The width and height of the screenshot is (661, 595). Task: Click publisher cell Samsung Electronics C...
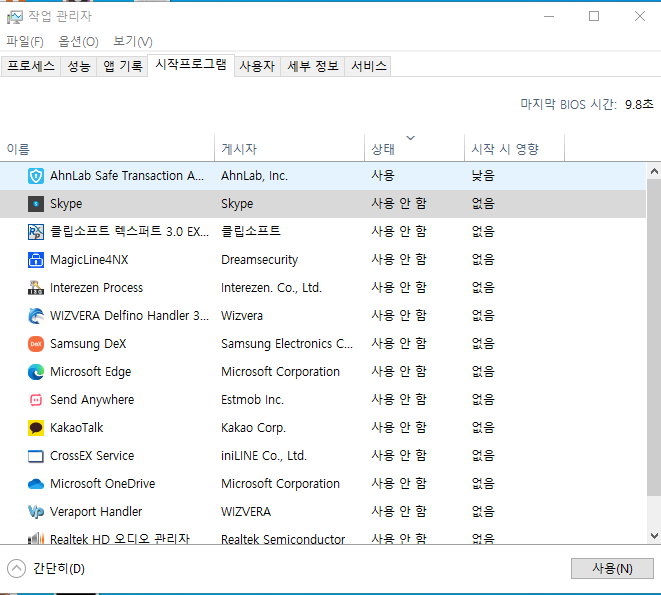(287, 344)
